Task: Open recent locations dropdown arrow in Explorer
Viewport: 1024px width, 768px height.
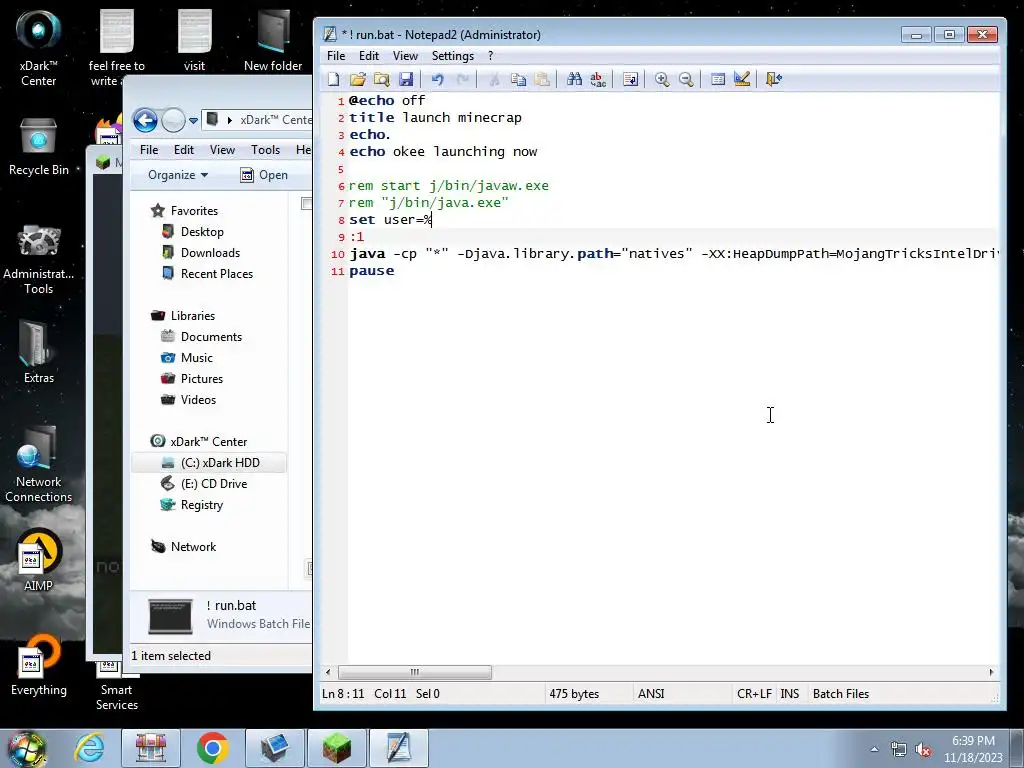Action: pos(193,121)
